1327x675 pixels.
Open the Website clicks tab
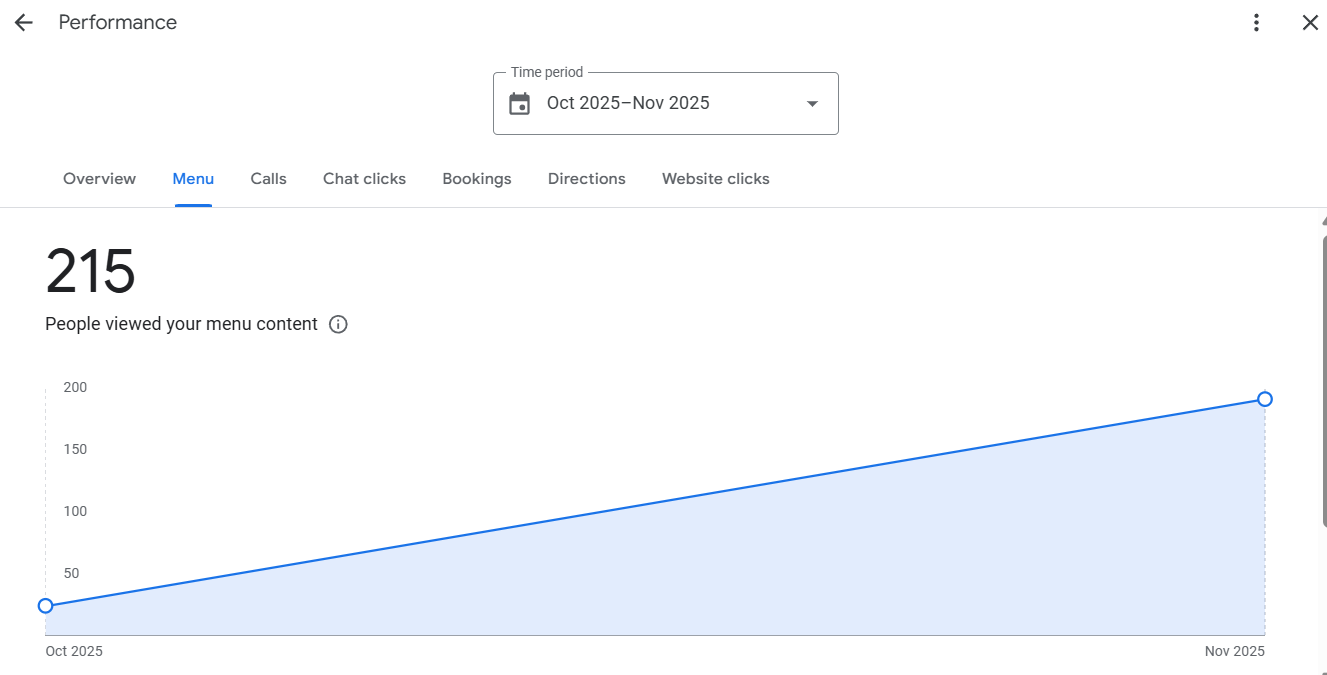click(x=715, y=179)
